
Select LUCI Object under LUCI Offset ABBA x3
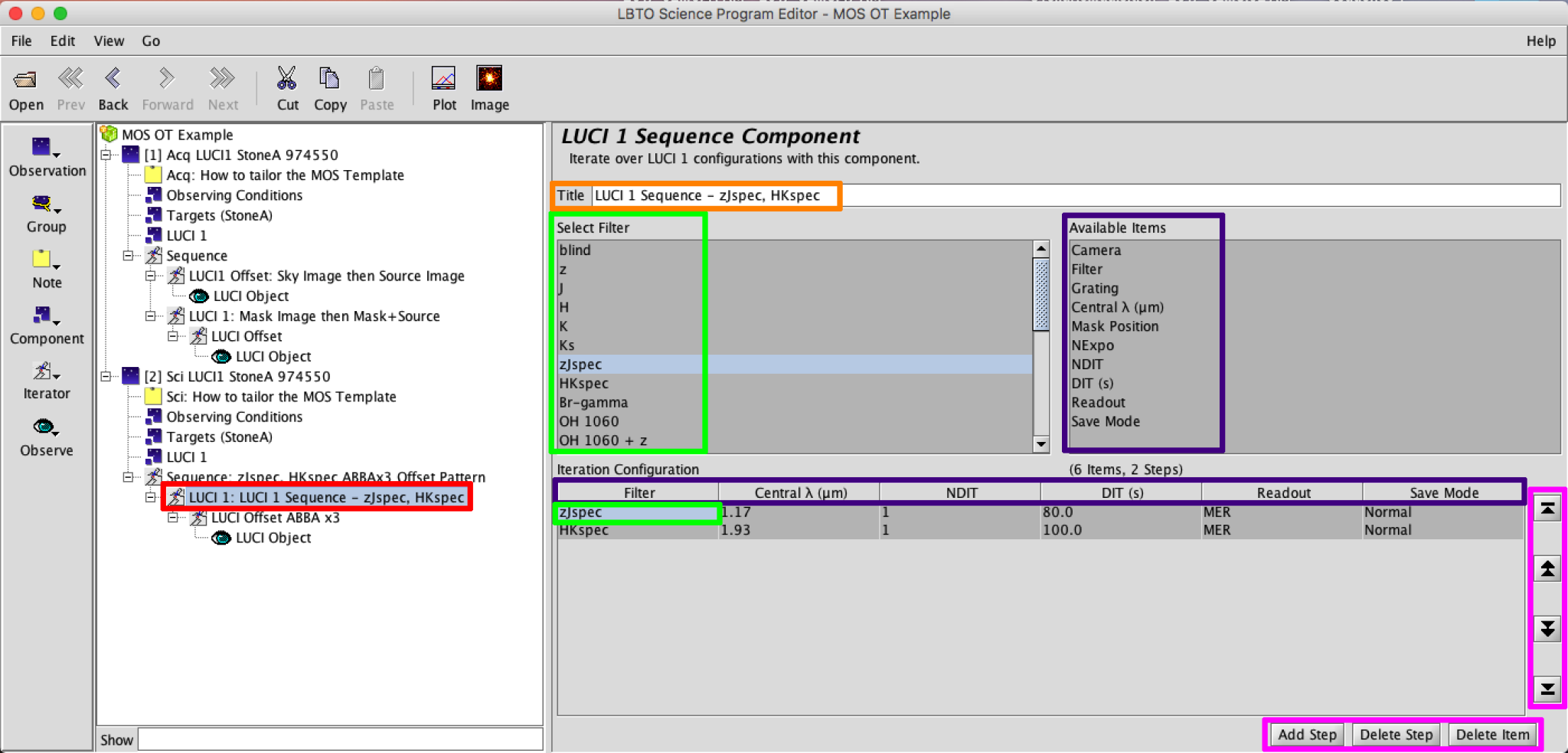(263, 538)
